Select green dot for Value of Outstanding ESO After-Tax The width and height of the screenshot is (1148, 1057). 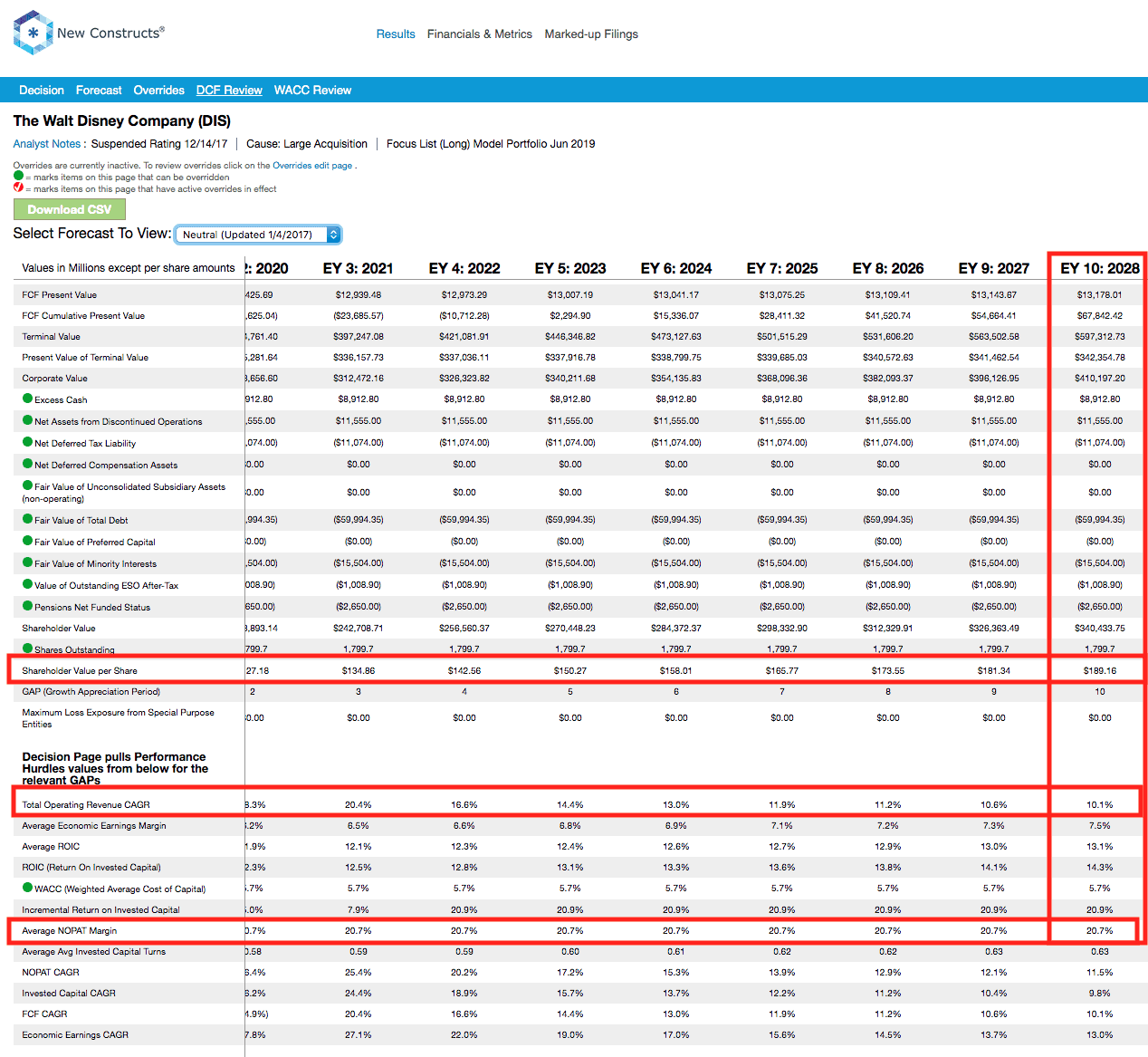point(27,584)
